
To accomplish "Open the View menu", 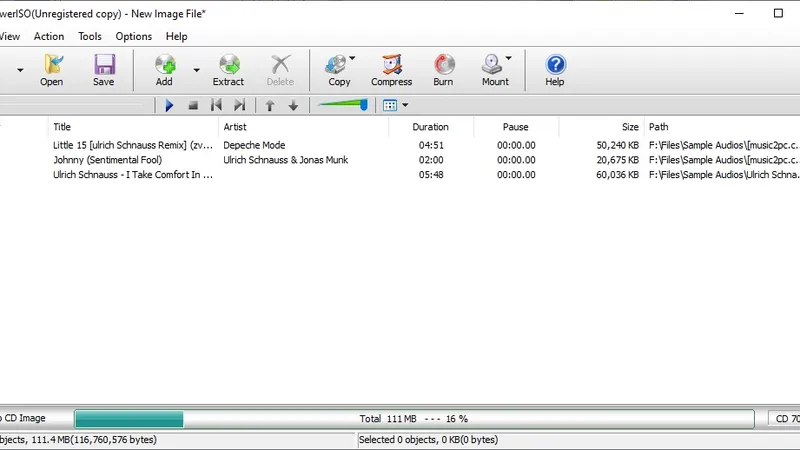I will click(x=10, y=36).
